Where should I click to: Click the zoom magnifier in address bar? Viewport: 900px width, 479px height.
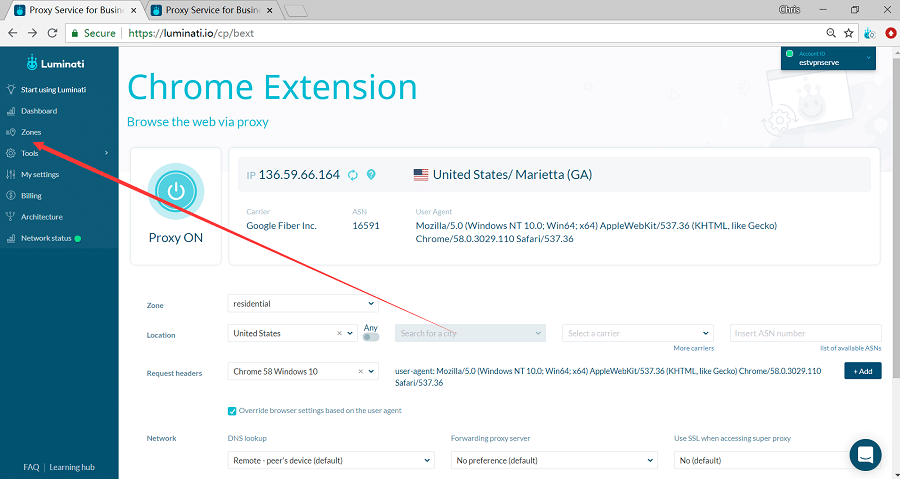tap(831, 33)
